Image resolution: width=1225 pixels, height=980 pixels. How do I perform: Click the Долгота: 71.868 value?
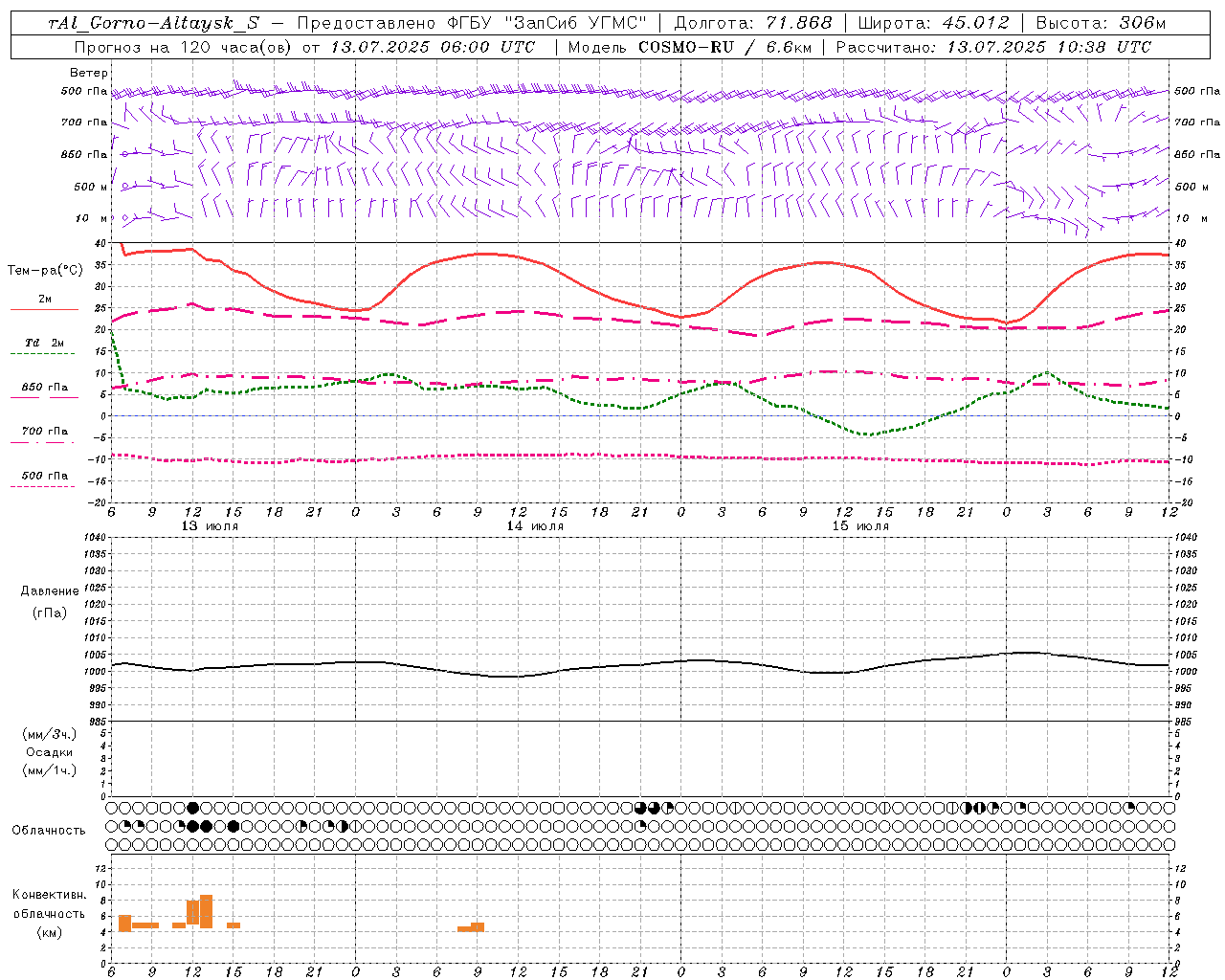point(753,23)
